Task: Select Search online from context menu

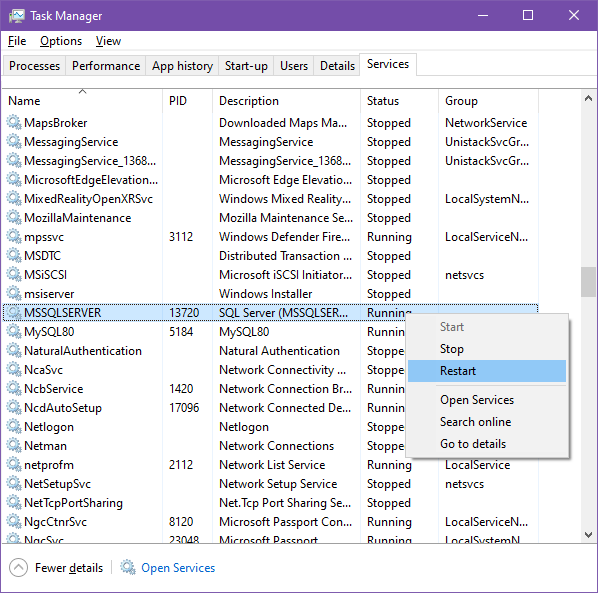Action: click(487, 422)
